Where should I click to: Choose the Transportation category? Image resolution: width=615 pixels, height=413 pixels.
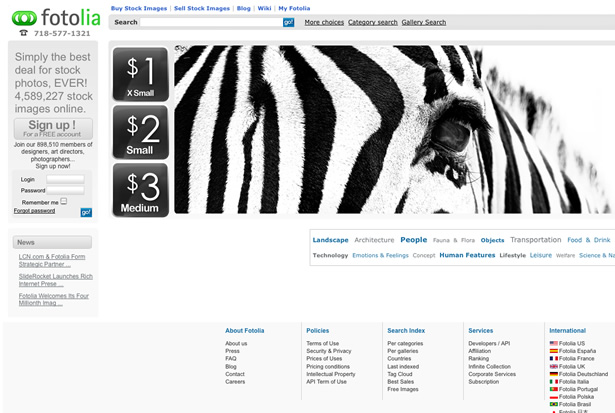tap(535, 240)
